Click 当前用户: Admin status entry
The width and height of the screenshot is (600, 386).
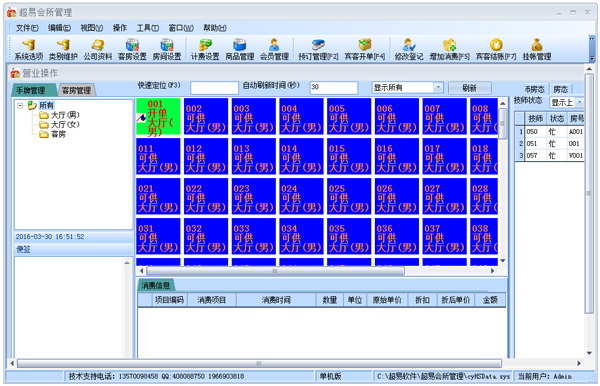coord(545,376)
